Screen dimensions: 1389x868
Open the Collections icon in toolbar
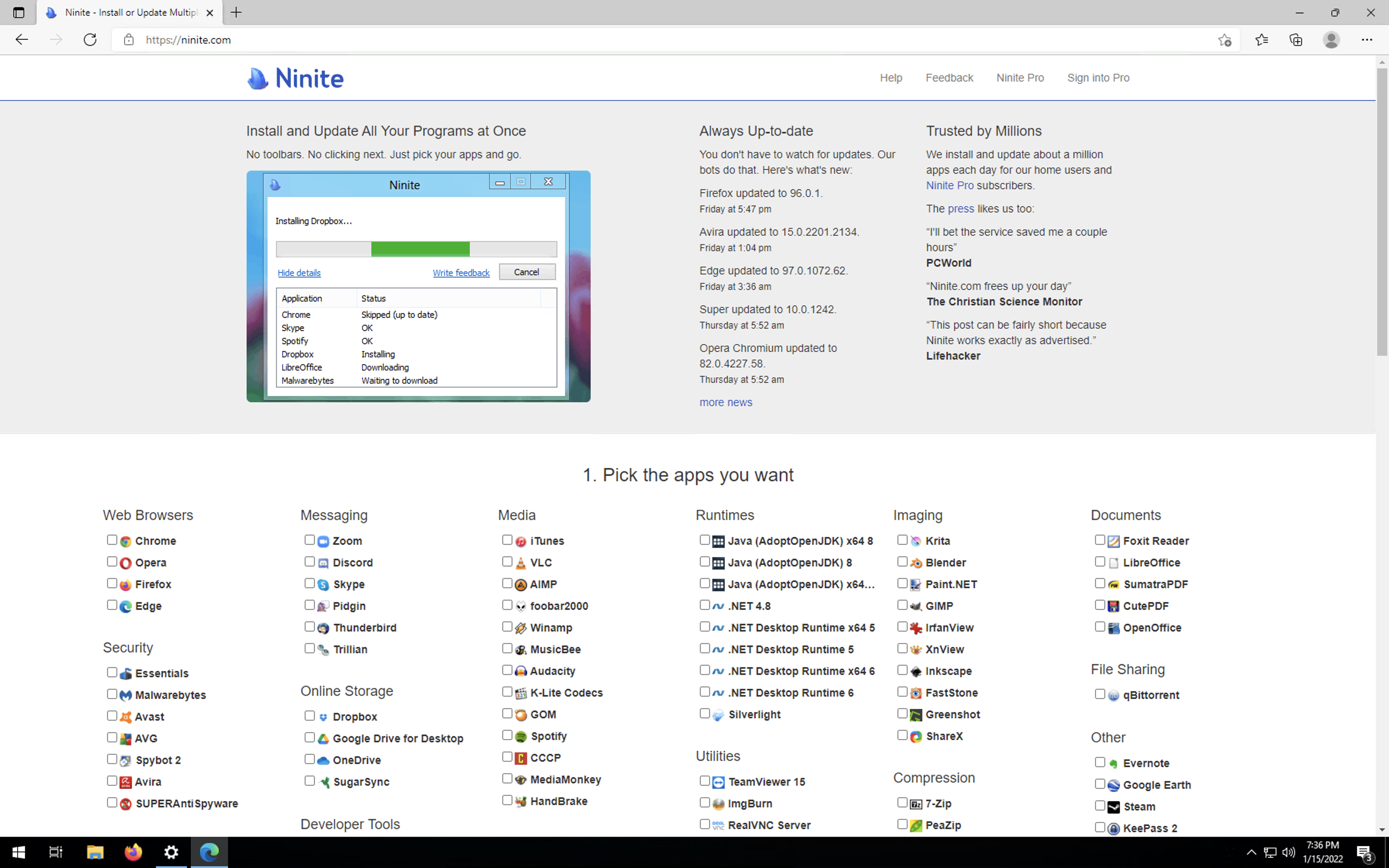pos(1296,40)
